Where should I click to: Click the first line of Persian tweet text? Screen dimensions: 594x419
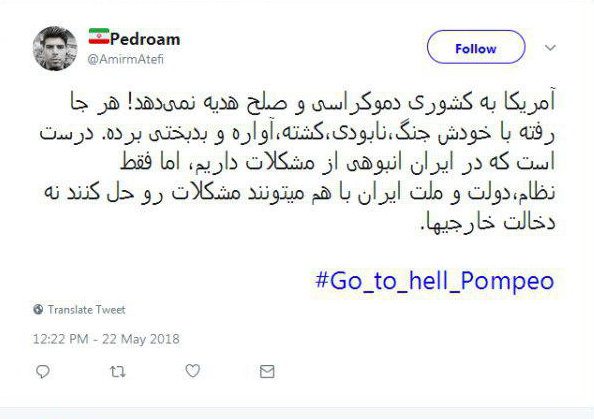tap(313, 102)
